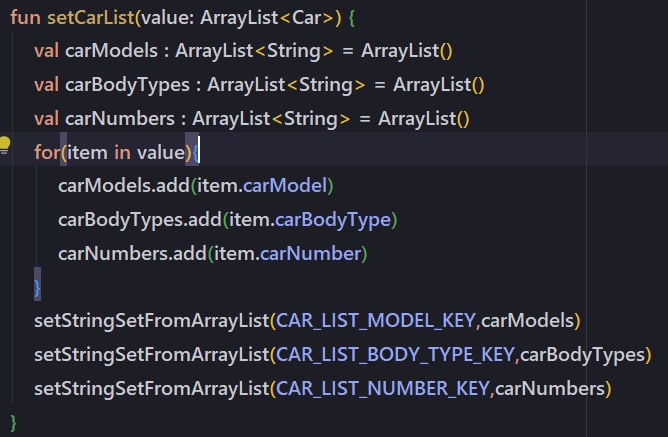The height and width of the screenshot is (437, 668).
Task: Click the CAR_LIST_NUMBER_KEY constant
Action: 382,389
